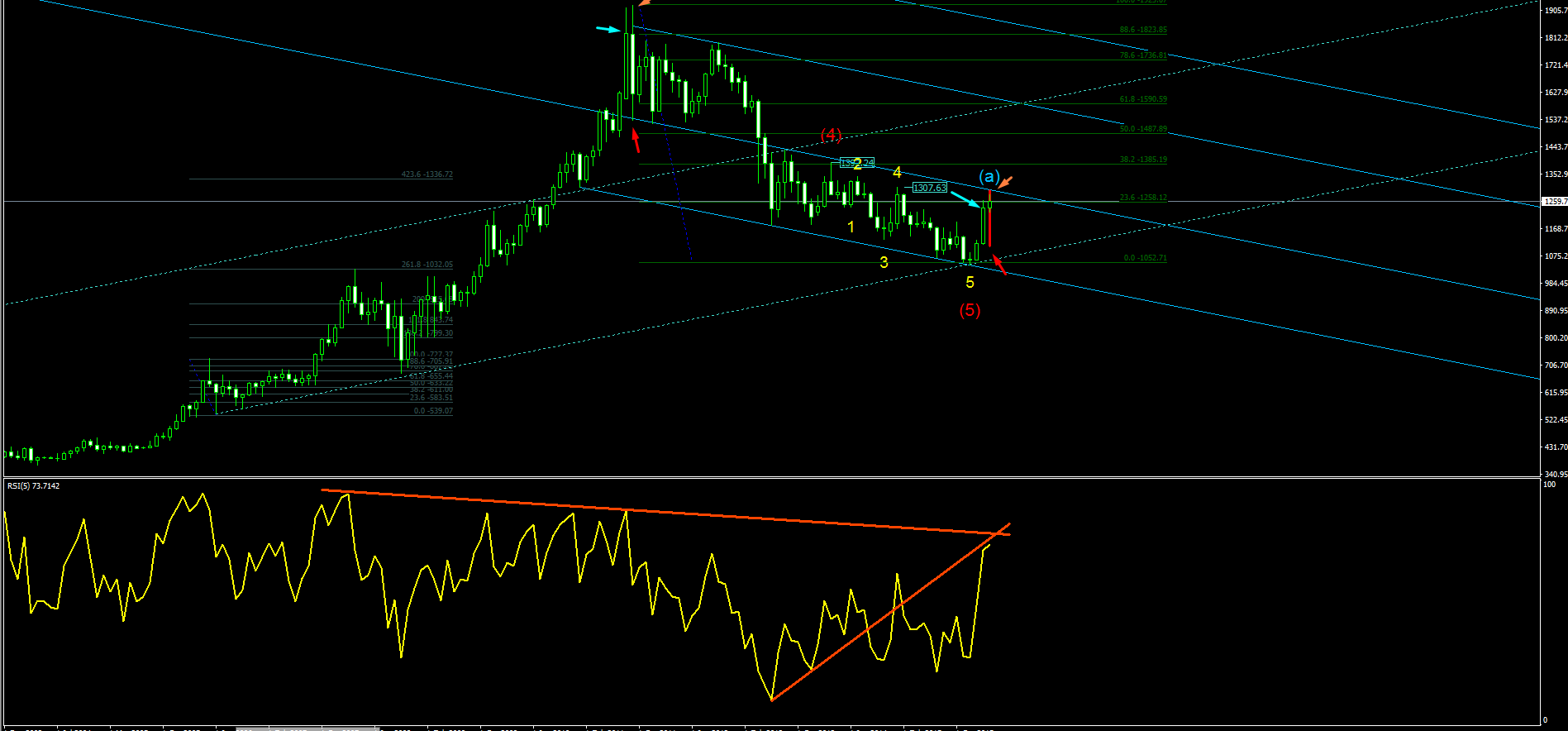Viewport: 1568px width, 731px height.
Task: Select the Fibonacci label 78.6 -1736.81
Action: pyautogui.click(x=1143, y=55)
